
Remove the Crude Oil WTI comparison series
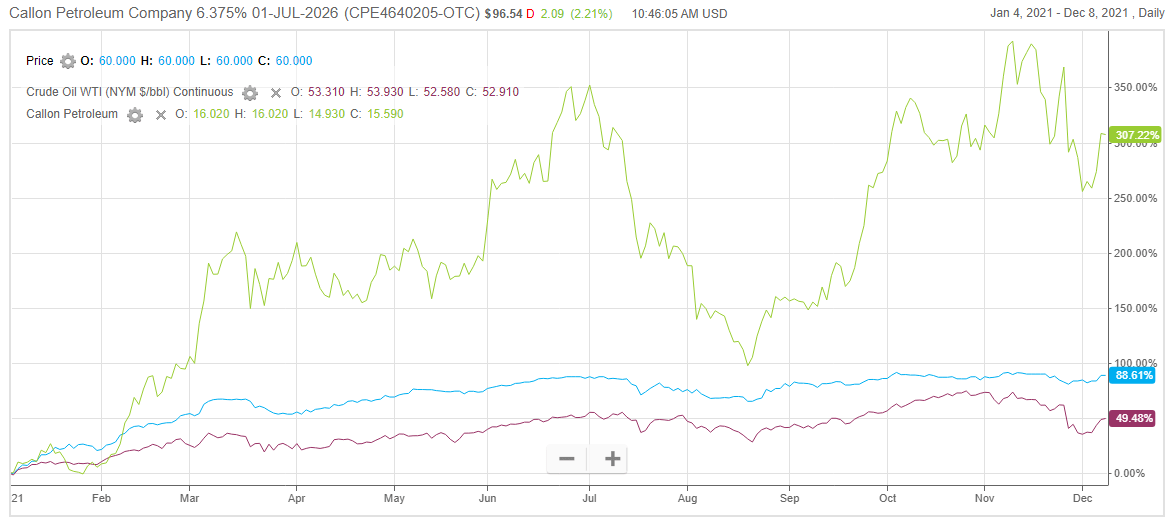coord(275,93)
